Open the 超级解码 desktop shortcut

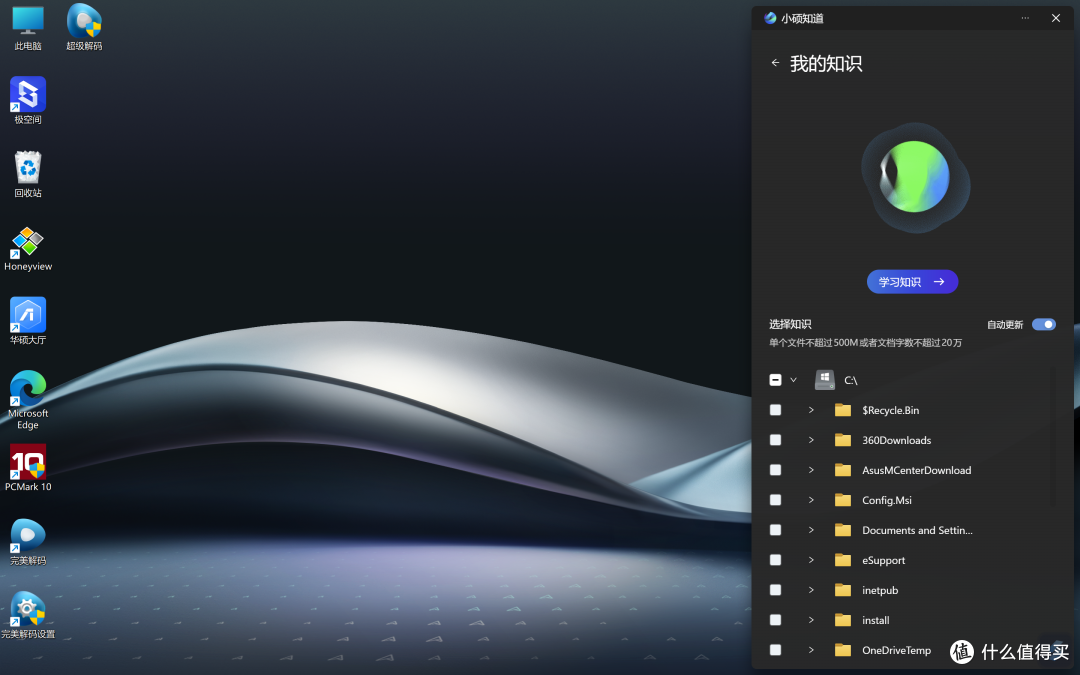click(84, 28)
